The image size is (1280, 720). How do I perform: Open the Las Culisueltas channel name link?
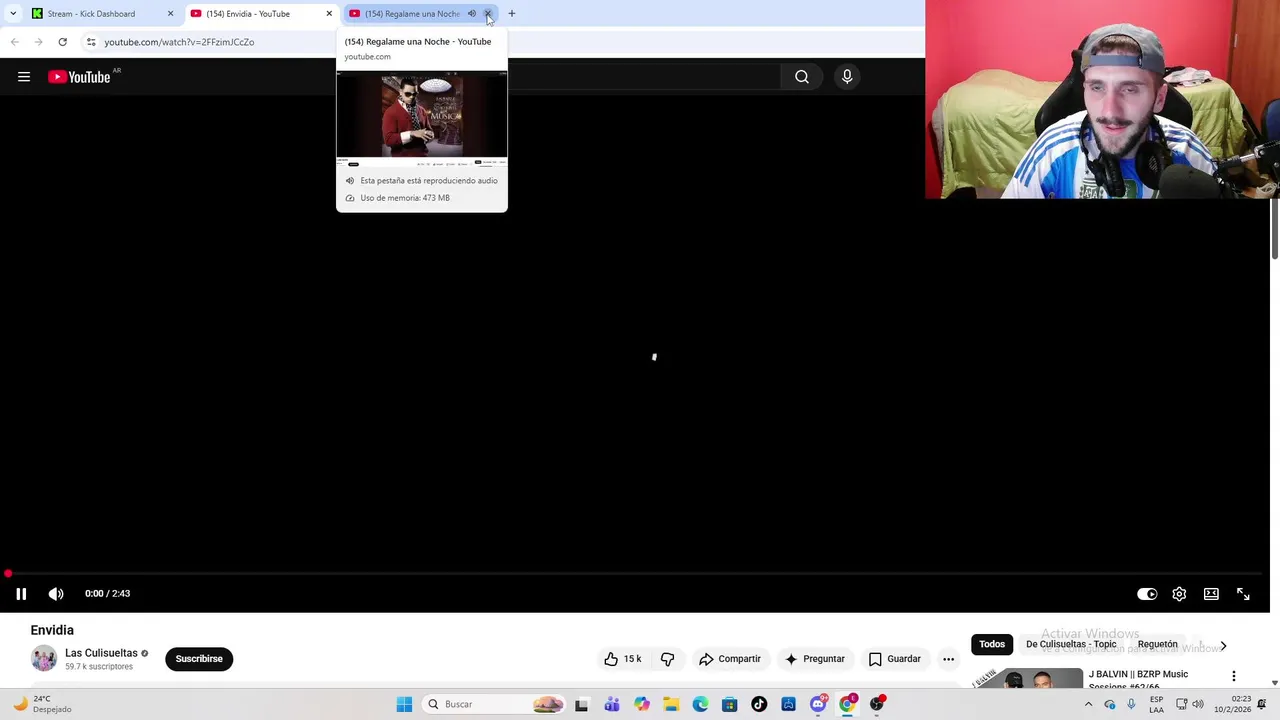[x=101, y=653]
